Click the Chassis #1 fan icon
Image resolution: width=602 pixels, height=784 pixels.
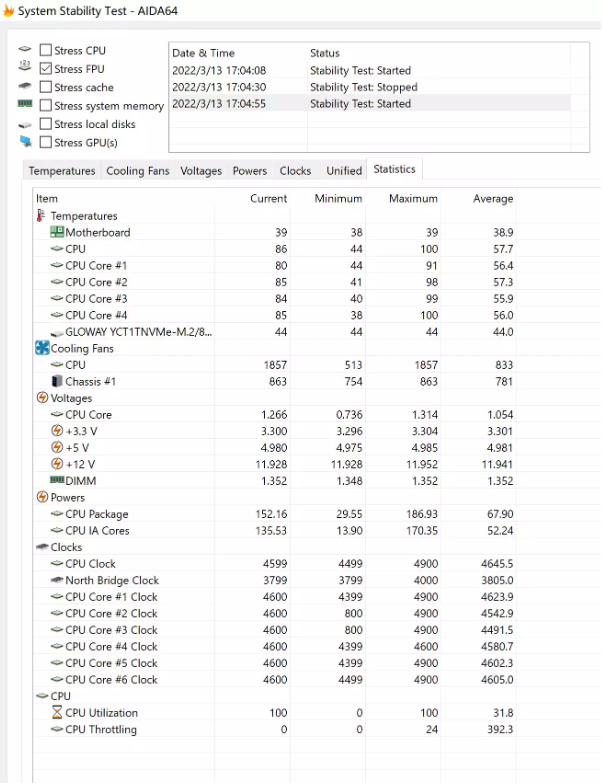coord(57,381)
